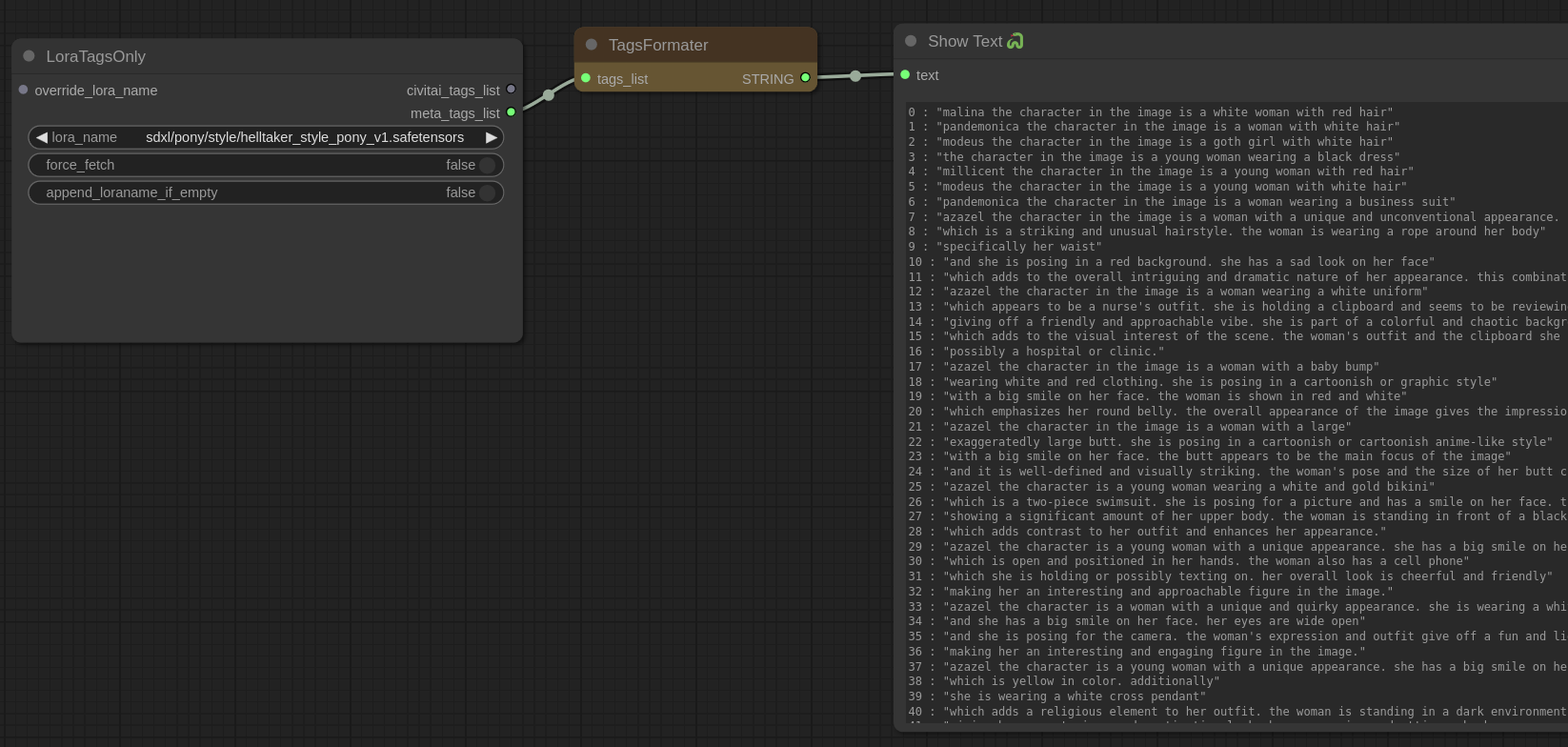
Task: Click the tags_list input socket
Action: pos(586,78)
